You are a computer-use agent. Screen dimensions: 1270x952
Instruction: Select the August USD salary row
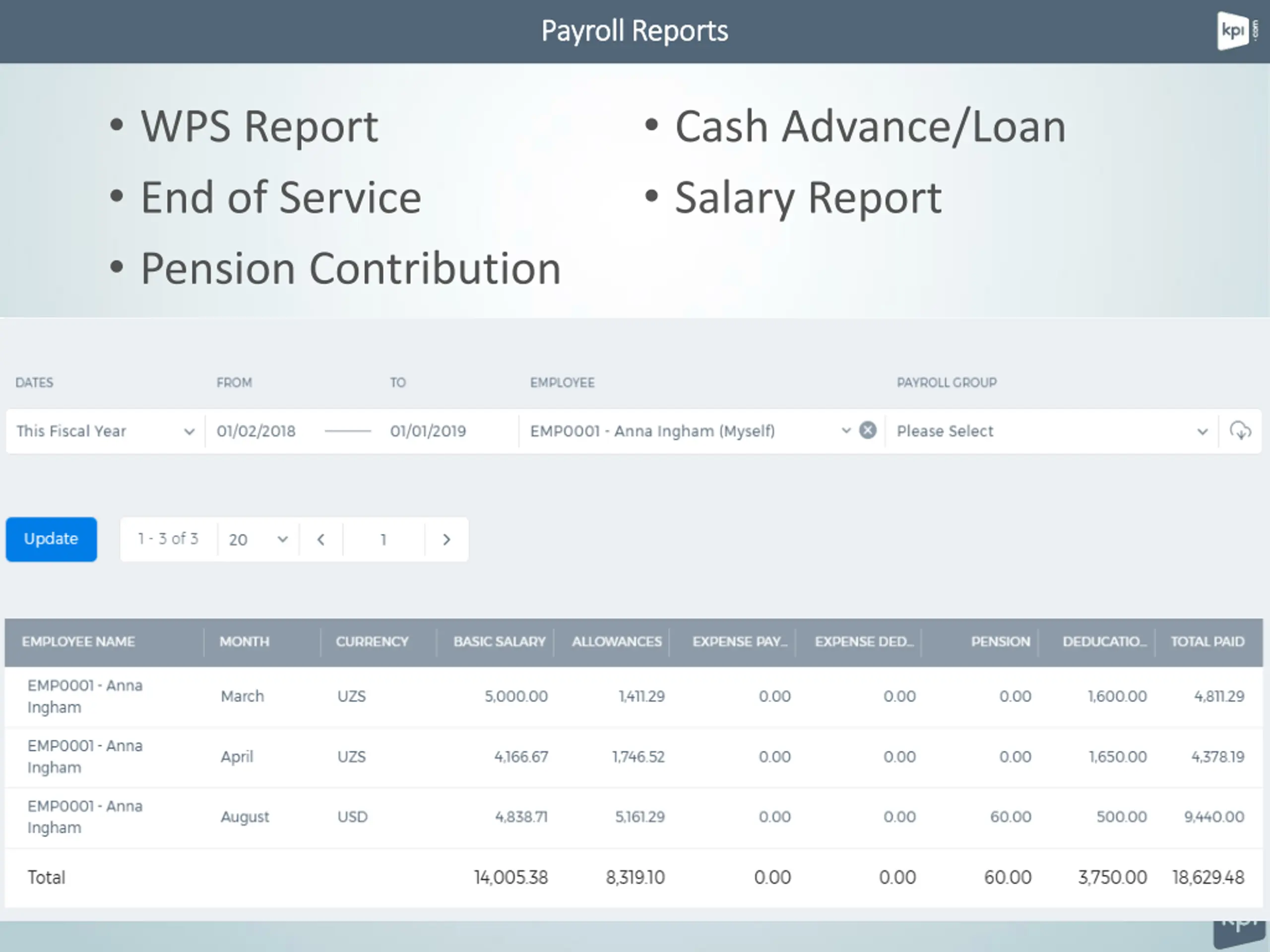634,817
